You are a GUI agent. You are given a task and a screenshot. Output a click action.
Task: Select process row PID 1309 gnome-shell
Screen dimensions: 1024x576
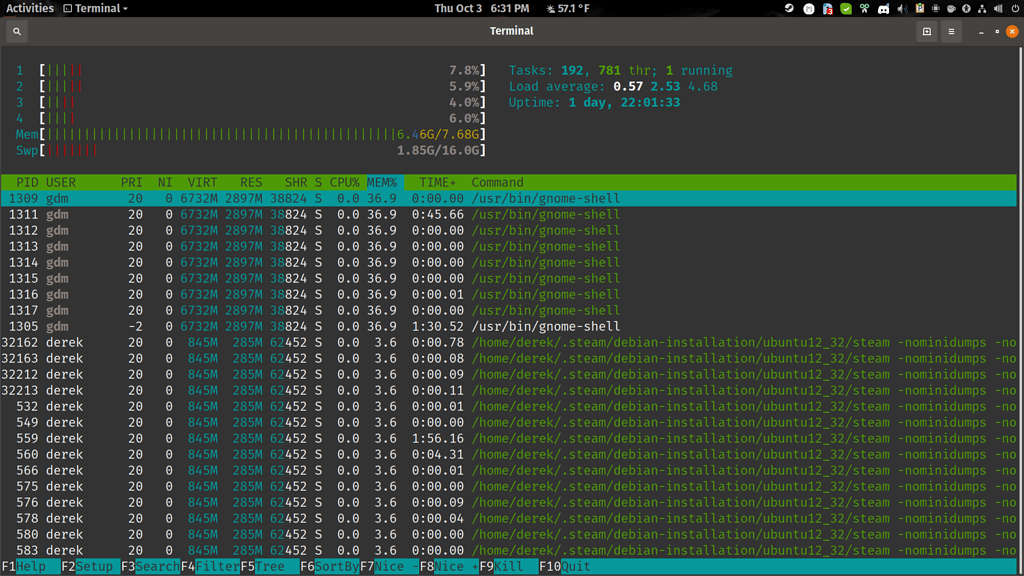click(x=509, y=199)
